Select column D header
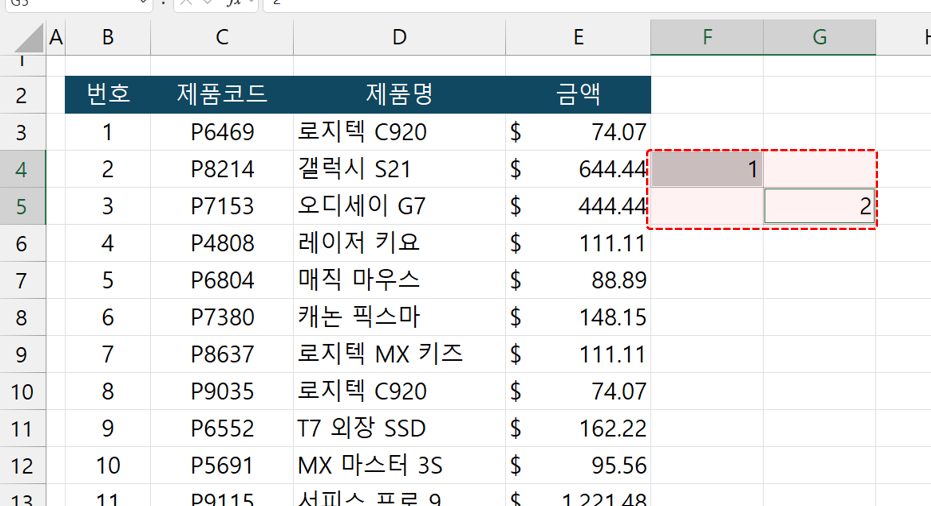The image size is (931, 506). tap(399, 37)
